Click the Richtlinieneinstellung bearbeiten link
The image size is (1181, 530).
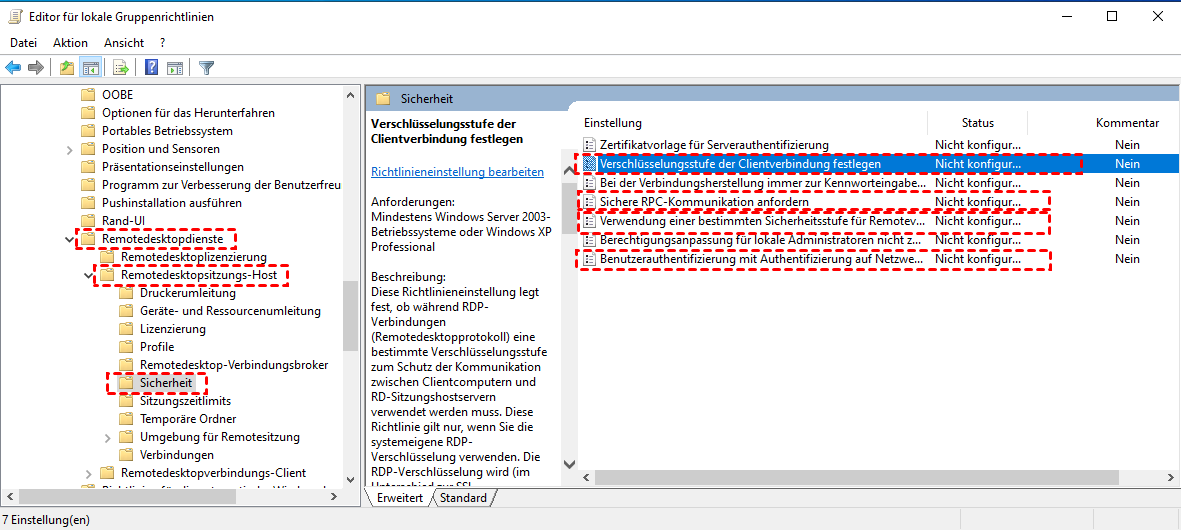458,172
